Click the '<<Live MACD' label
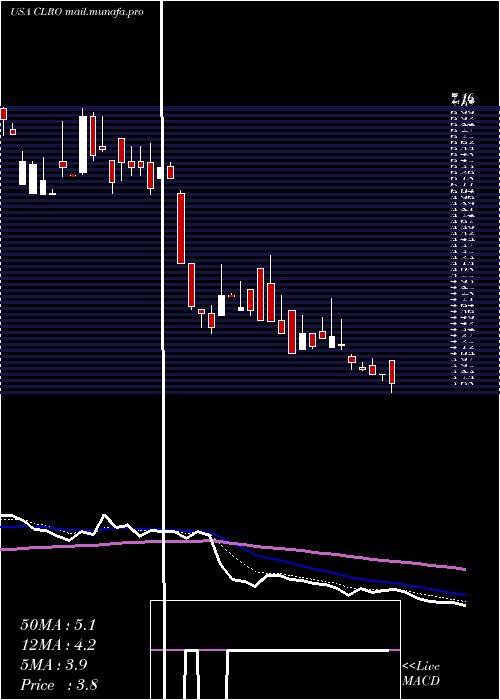Viewport: 500px width, 700px height. click(x=421, y=673)
